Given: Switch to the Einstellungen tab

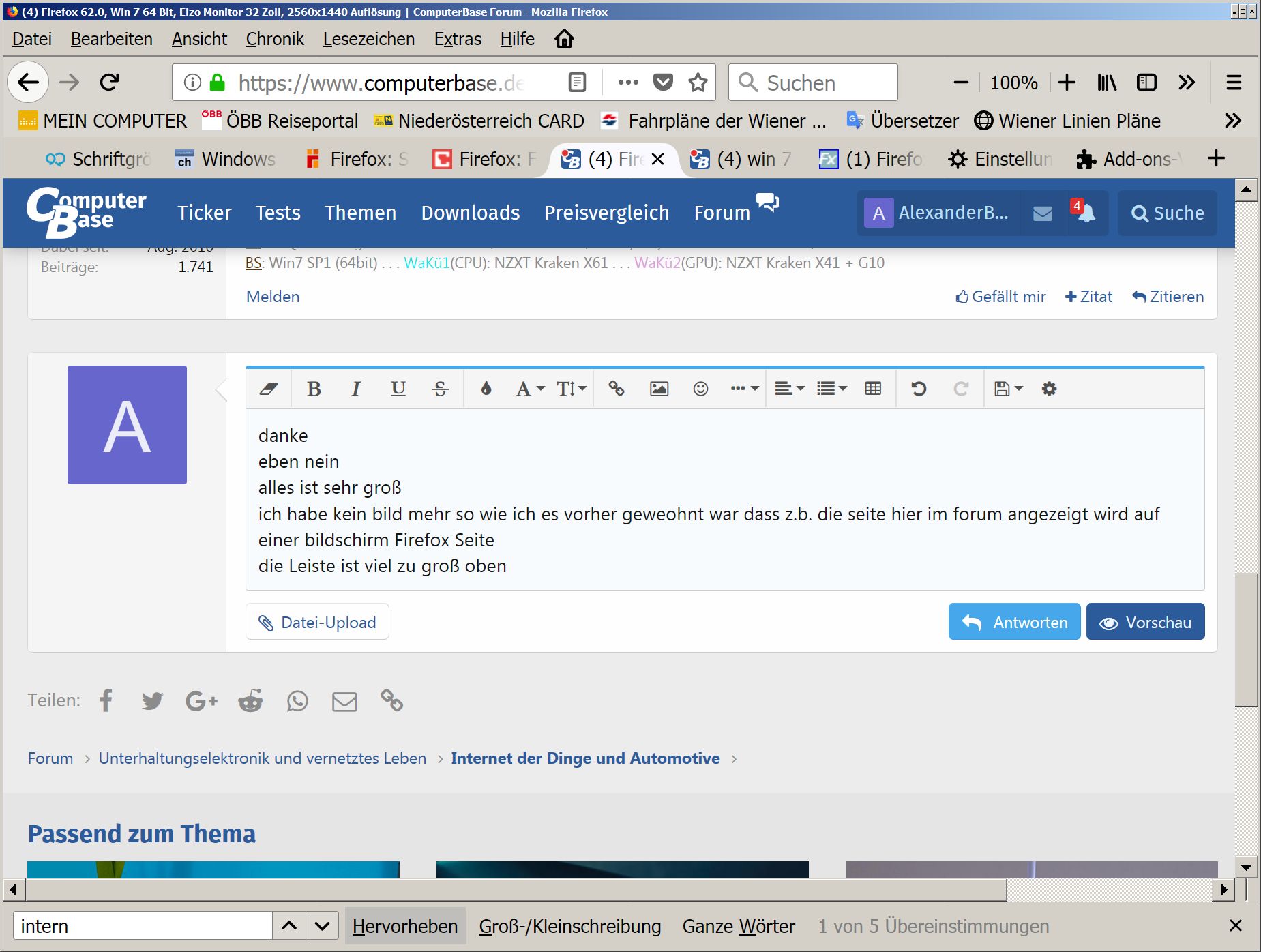Looking at the screenshot, I should [x=1000, y=159].
